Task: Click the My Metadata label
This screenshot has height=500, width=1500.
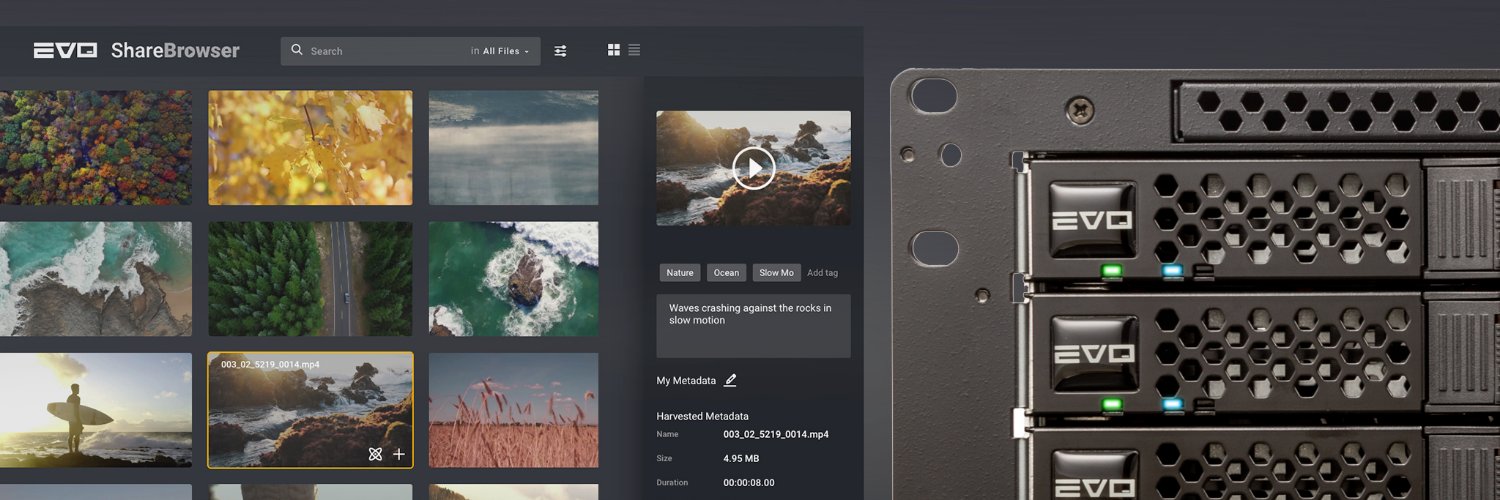Action: (x=686, y=381)
